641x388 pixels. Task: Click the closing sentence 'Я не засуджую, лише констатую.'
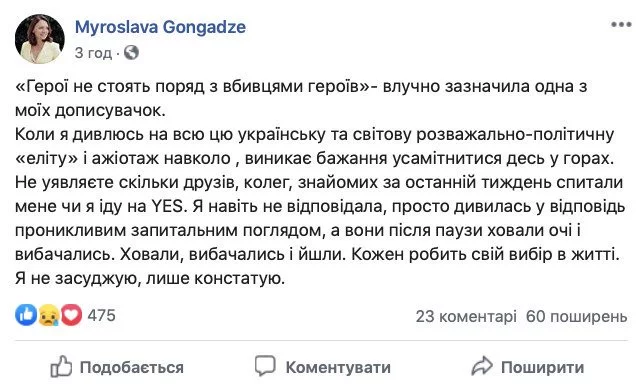[x=150, y=279]
